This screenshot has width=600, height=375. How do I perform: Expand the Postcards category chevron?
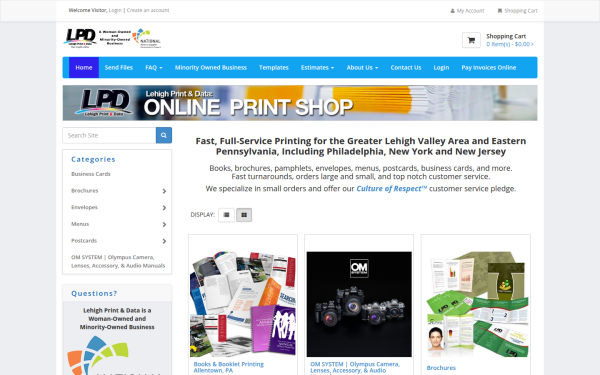pyautogui.click(x=164, y=241)
